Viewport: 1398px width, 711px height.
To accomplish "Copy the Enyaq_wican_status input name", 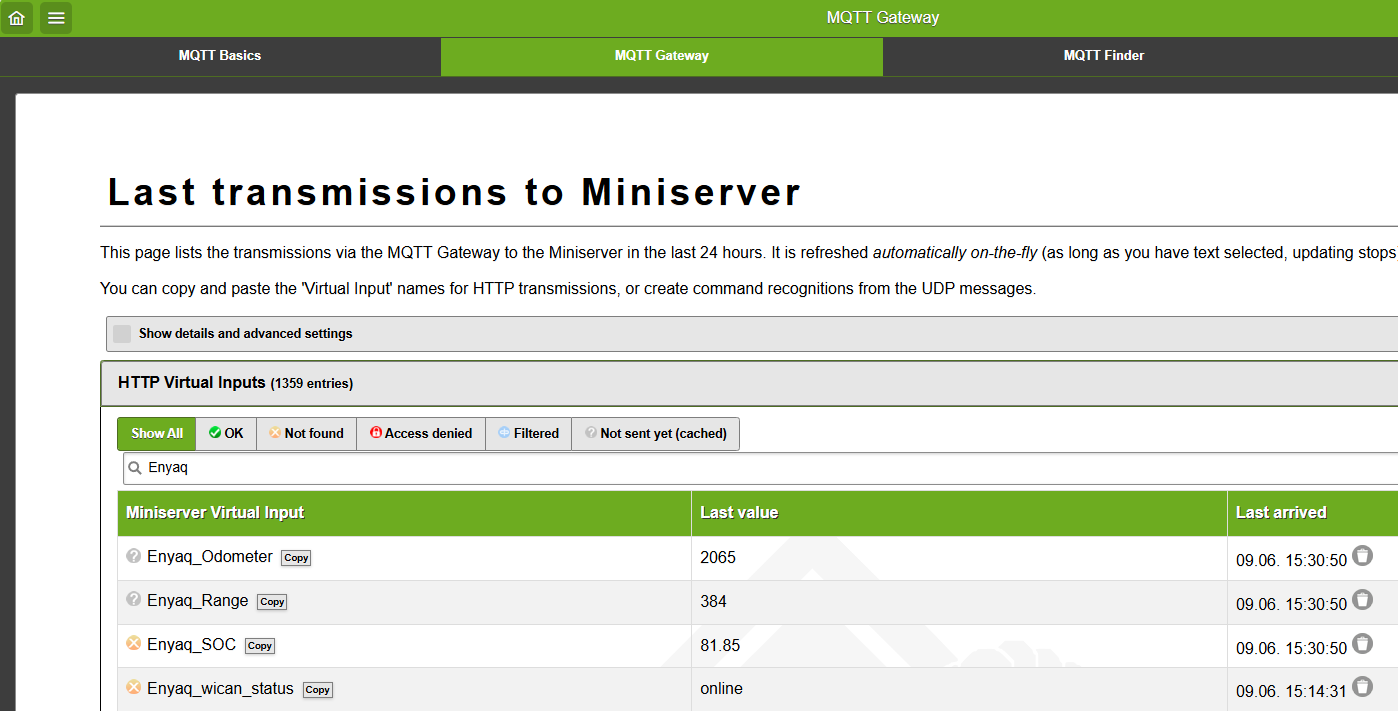I will [318, 690].
